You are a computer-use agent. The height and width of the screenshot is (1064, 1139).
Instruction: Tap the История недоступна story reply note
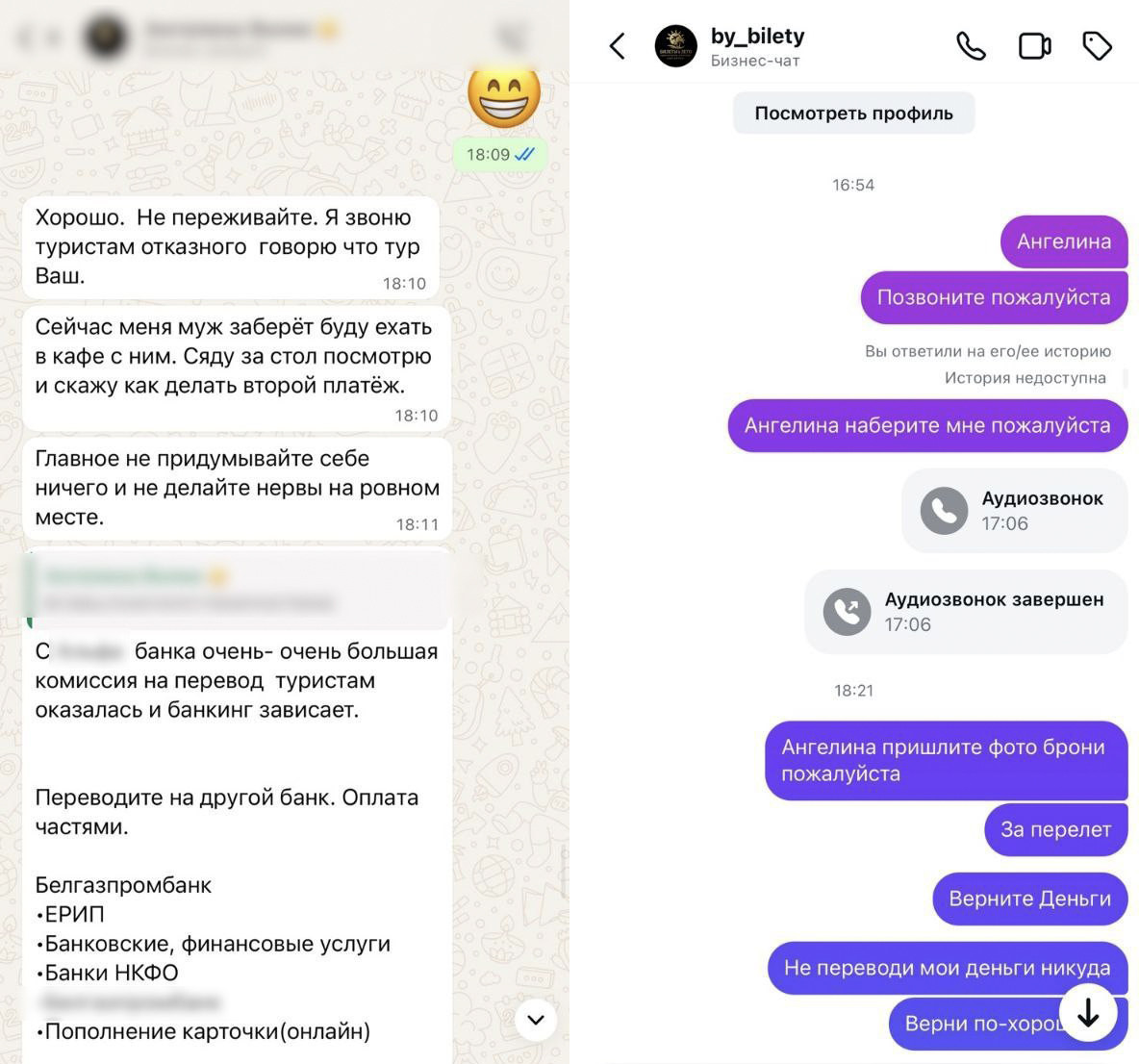1025,378
